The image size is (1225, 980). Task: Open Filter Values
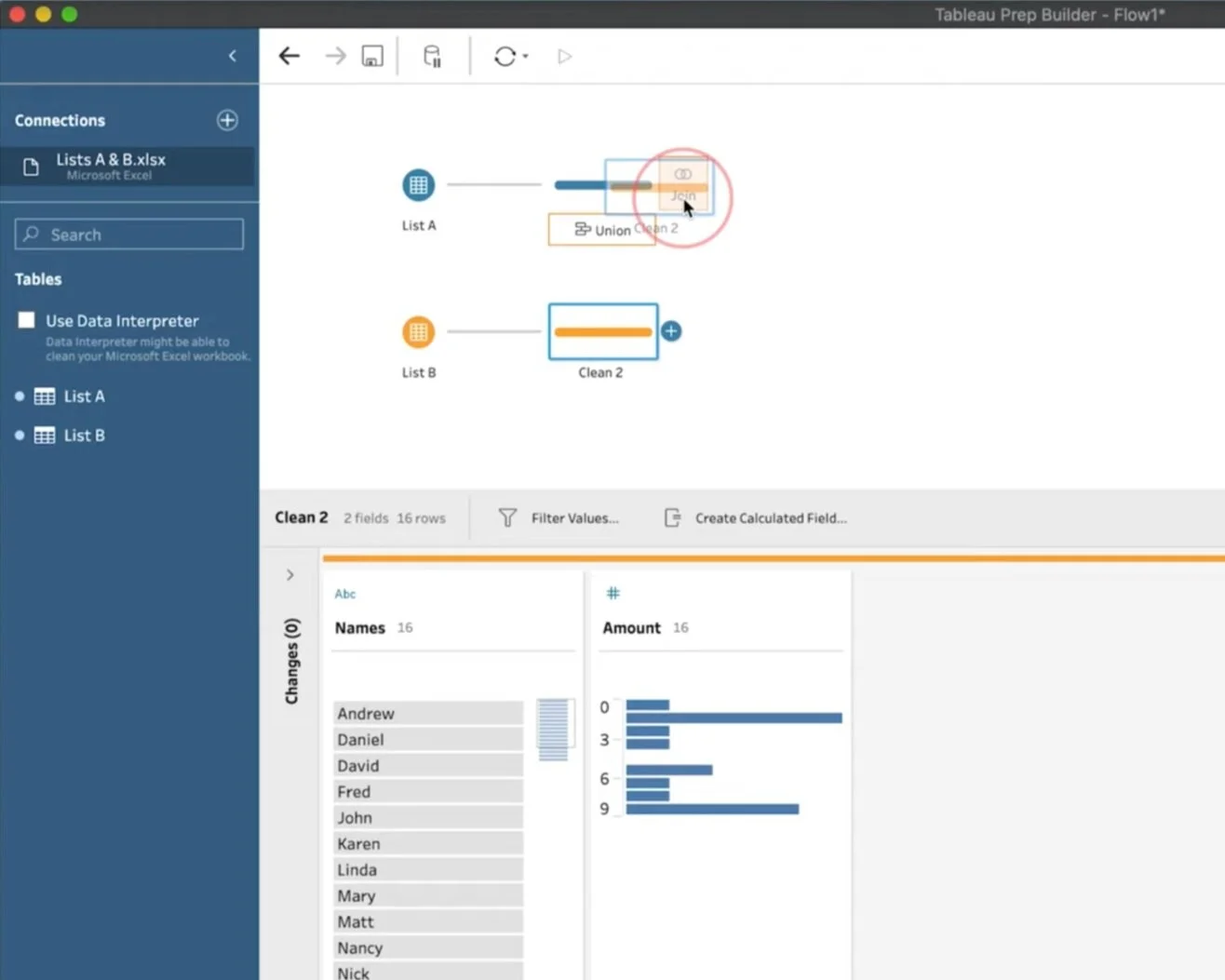tap(559, 518)
